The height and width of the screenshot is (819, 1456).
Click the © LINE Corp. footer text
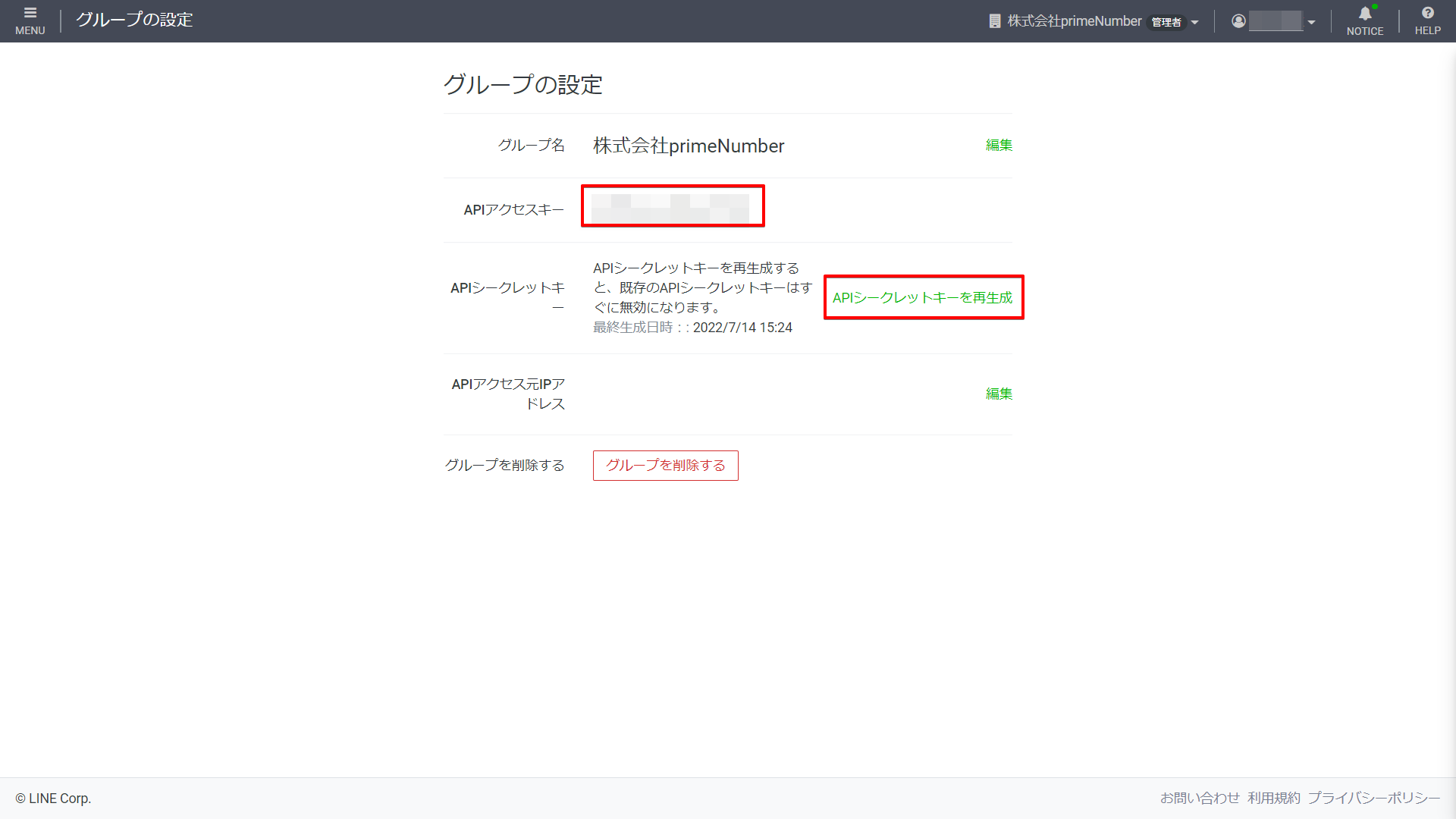(53, 799)
